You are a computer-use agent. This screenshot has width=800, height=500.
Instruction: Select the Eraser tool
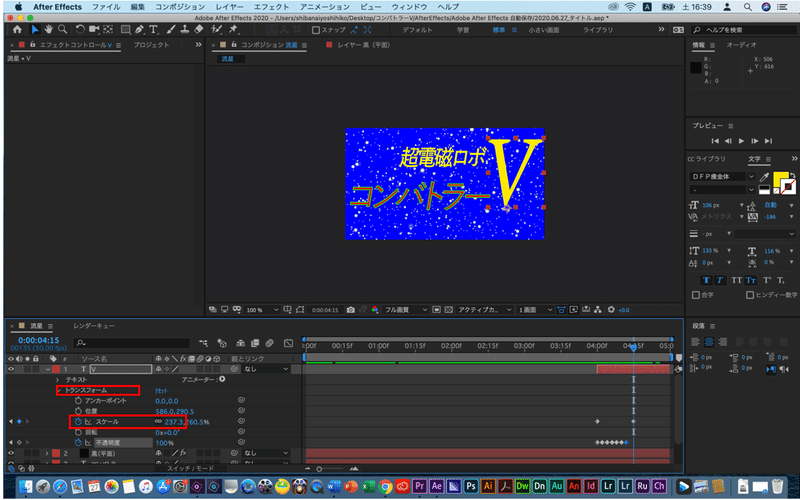tap(199, 30)
